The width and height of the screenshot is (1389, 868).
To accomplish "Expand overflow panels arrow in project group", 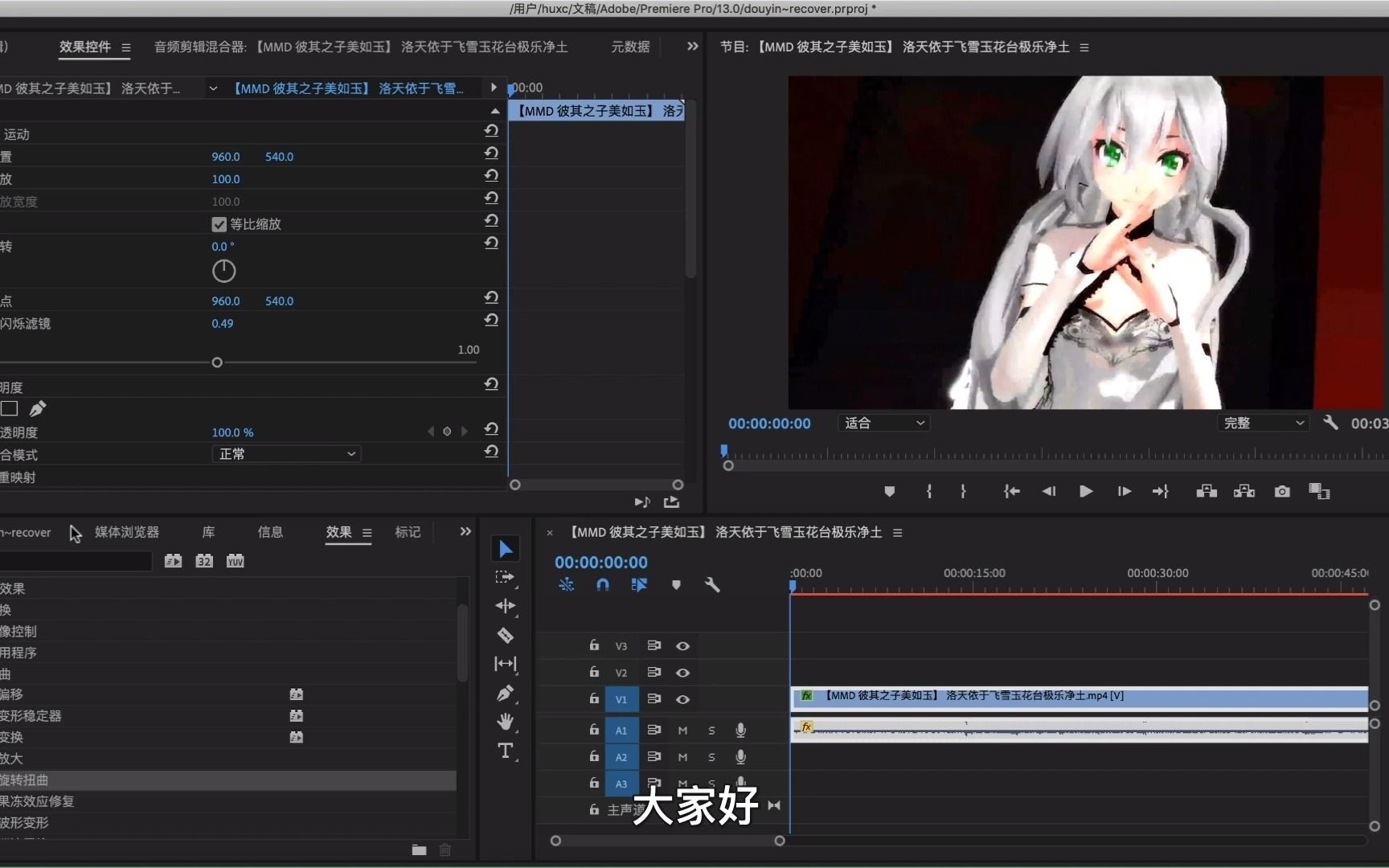I will pyautogui.click(x=465, y=531).
